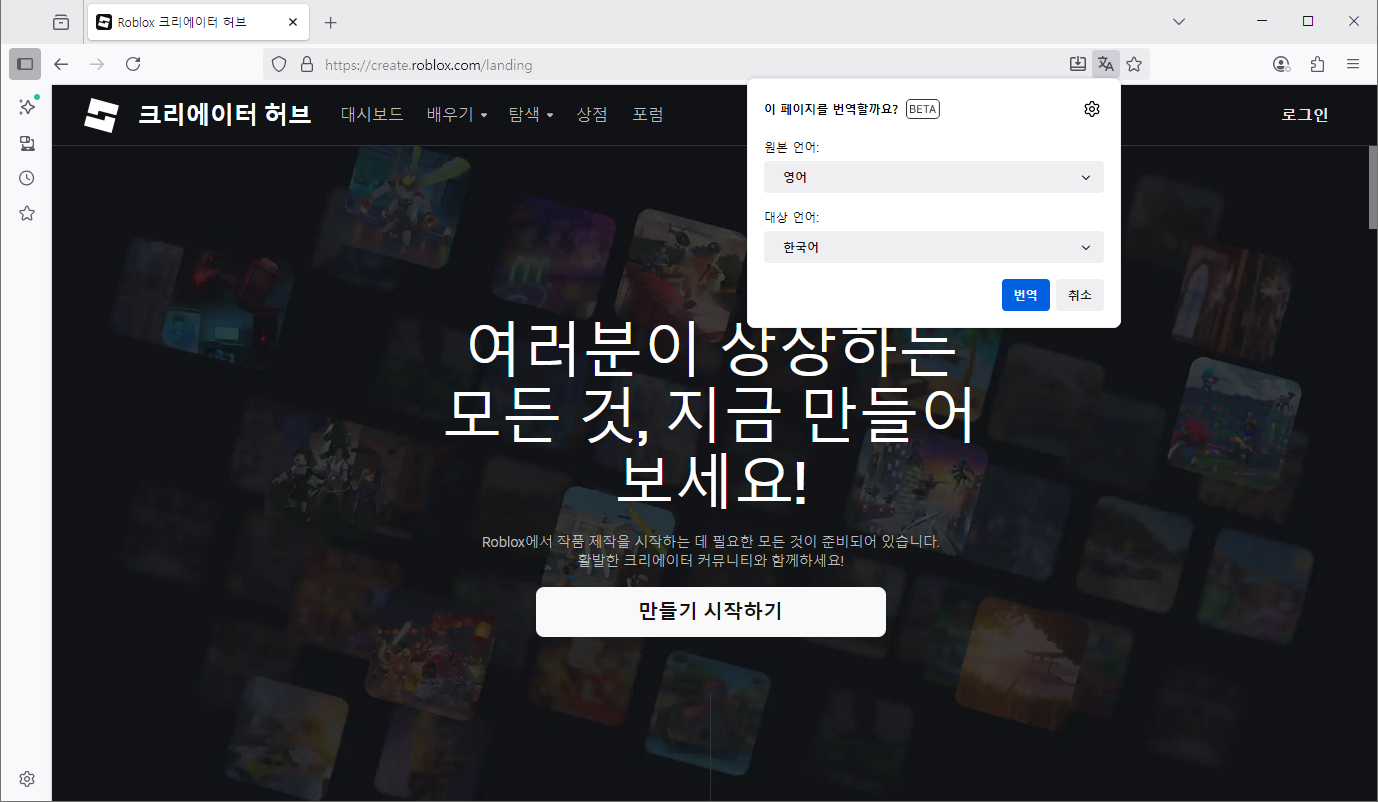Viewport: 1378px width, 802px height.
Task: Open the hamburger application menu
Action: [x=1353, y=64]
